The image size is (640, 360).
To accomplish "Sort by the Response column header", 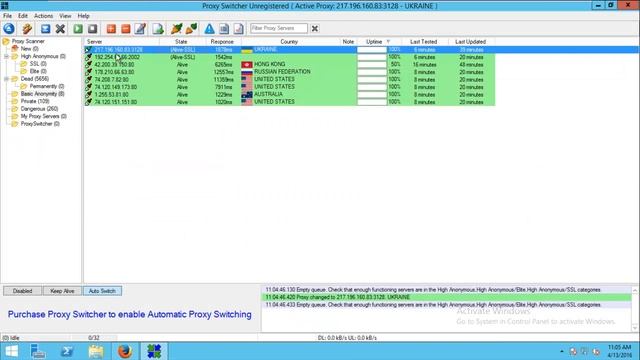I will click(222, 42).
